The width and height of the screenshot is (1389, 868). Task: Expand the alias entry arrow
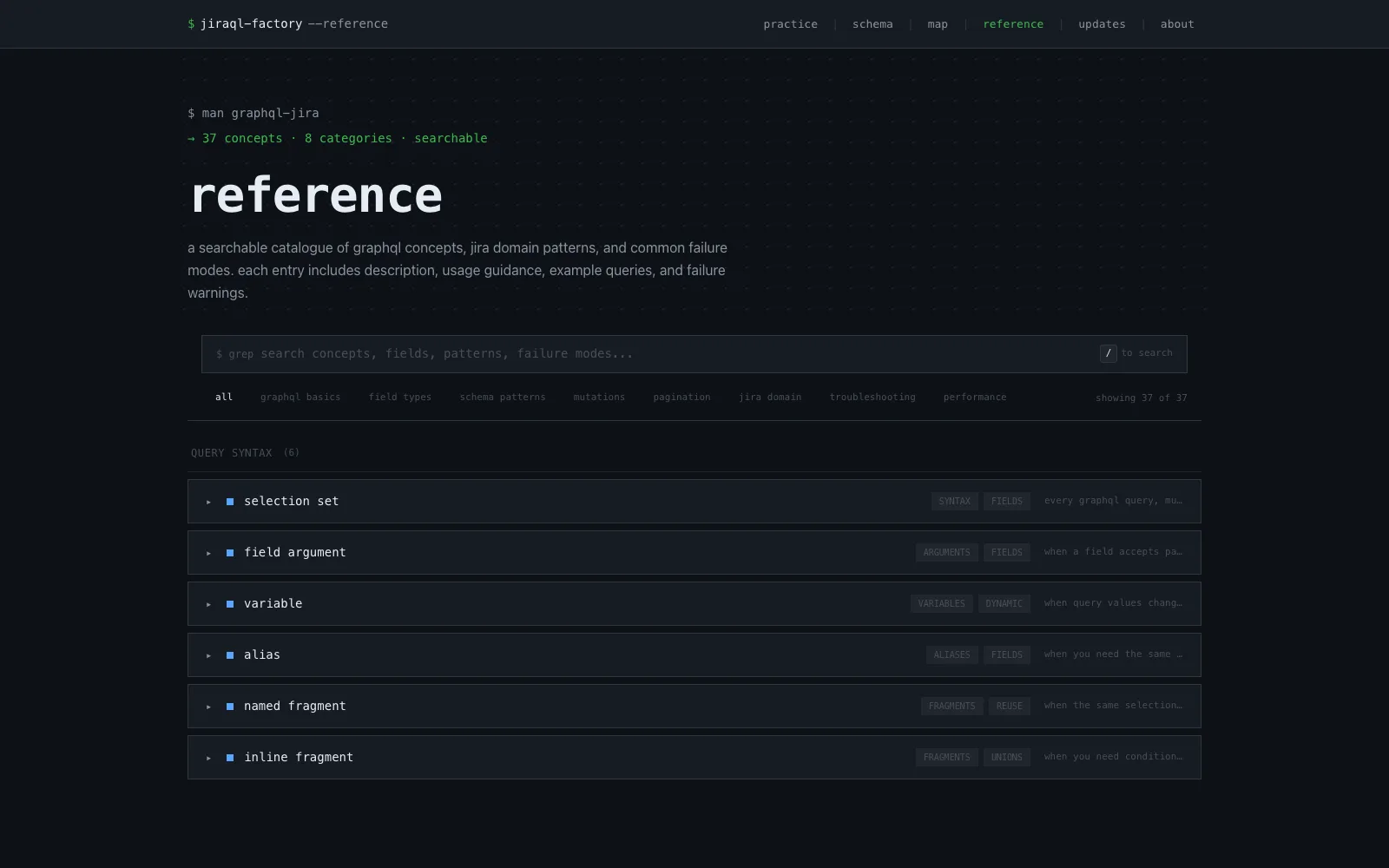point(208,655)
